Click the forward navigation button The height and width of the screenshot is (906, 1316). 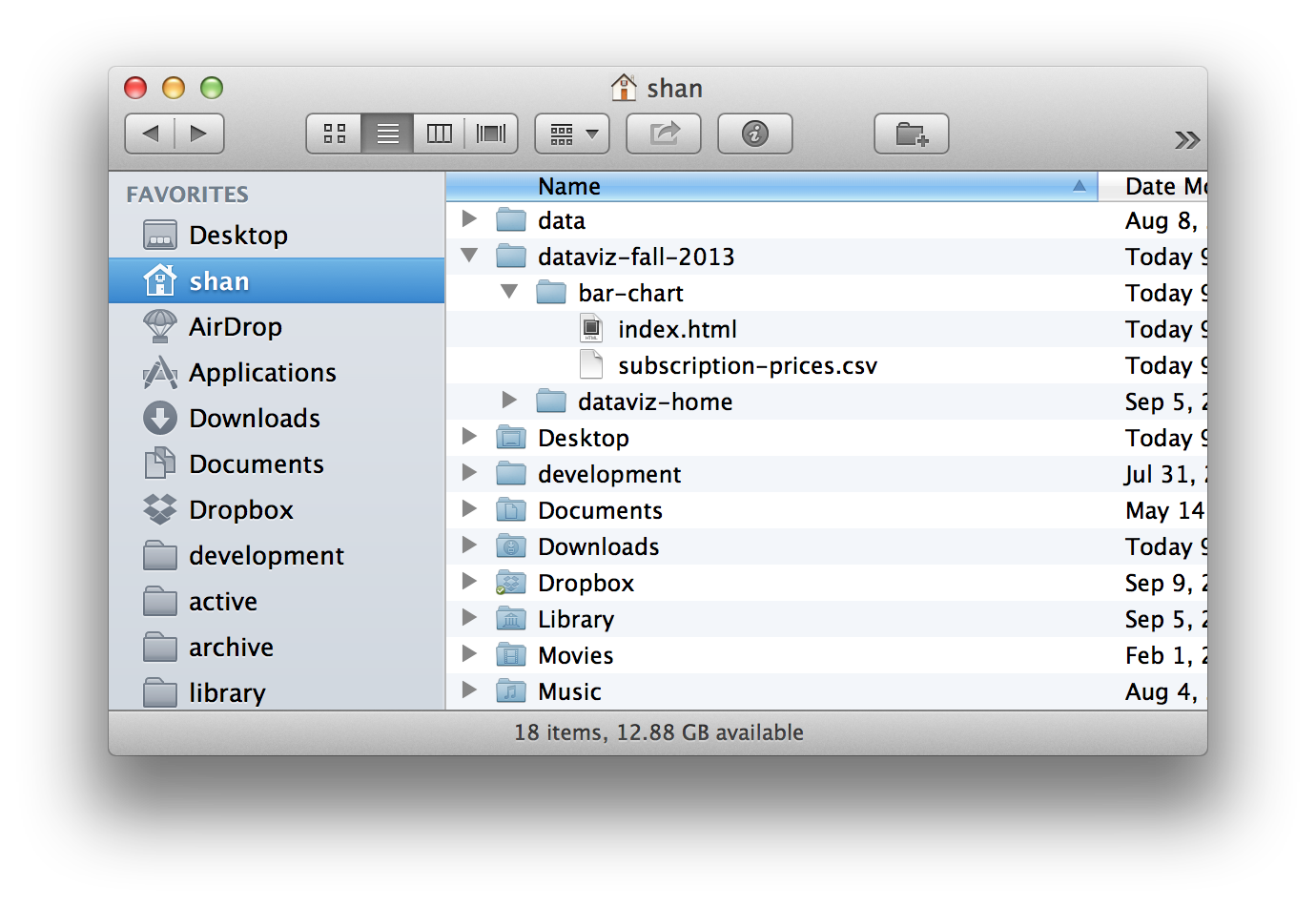click(199, 134)
